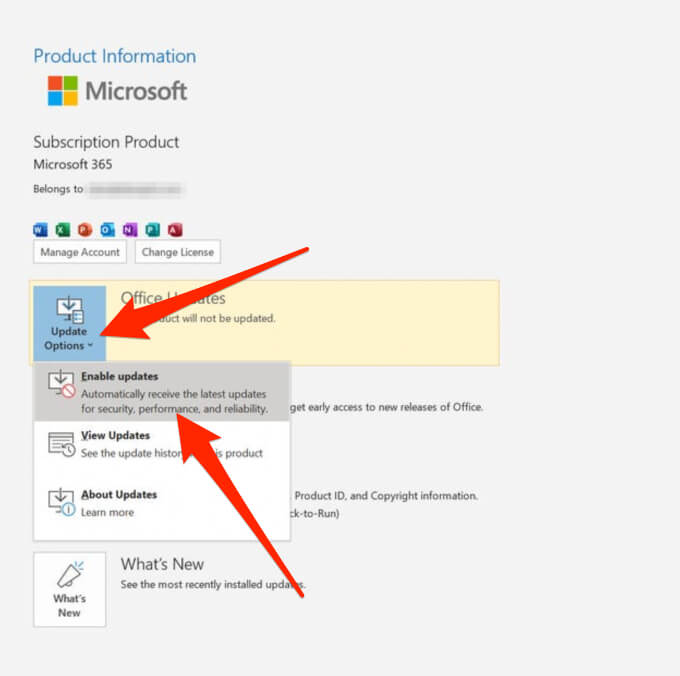This screenshot has height=676, width=680.
Task: Click the View Updates history icon
Action: point(62,444)
